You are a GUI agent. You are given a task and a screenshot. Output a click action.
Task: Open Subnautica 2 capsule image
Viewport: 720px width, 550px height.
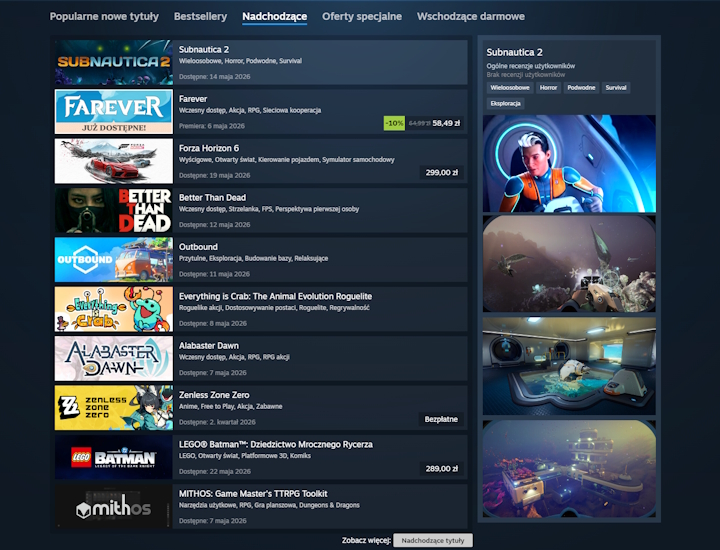(x=114, y=62)
